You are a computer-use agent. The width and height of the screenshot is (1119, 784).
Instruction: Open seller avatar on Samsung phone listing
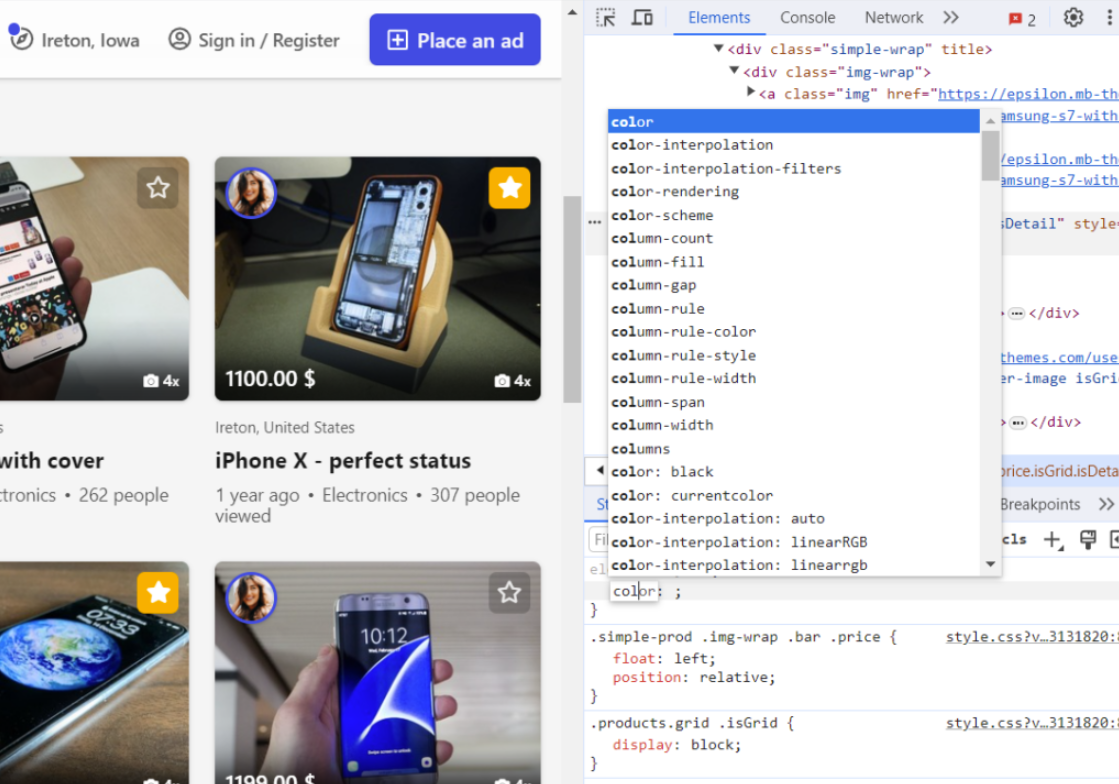coord(250,597)
